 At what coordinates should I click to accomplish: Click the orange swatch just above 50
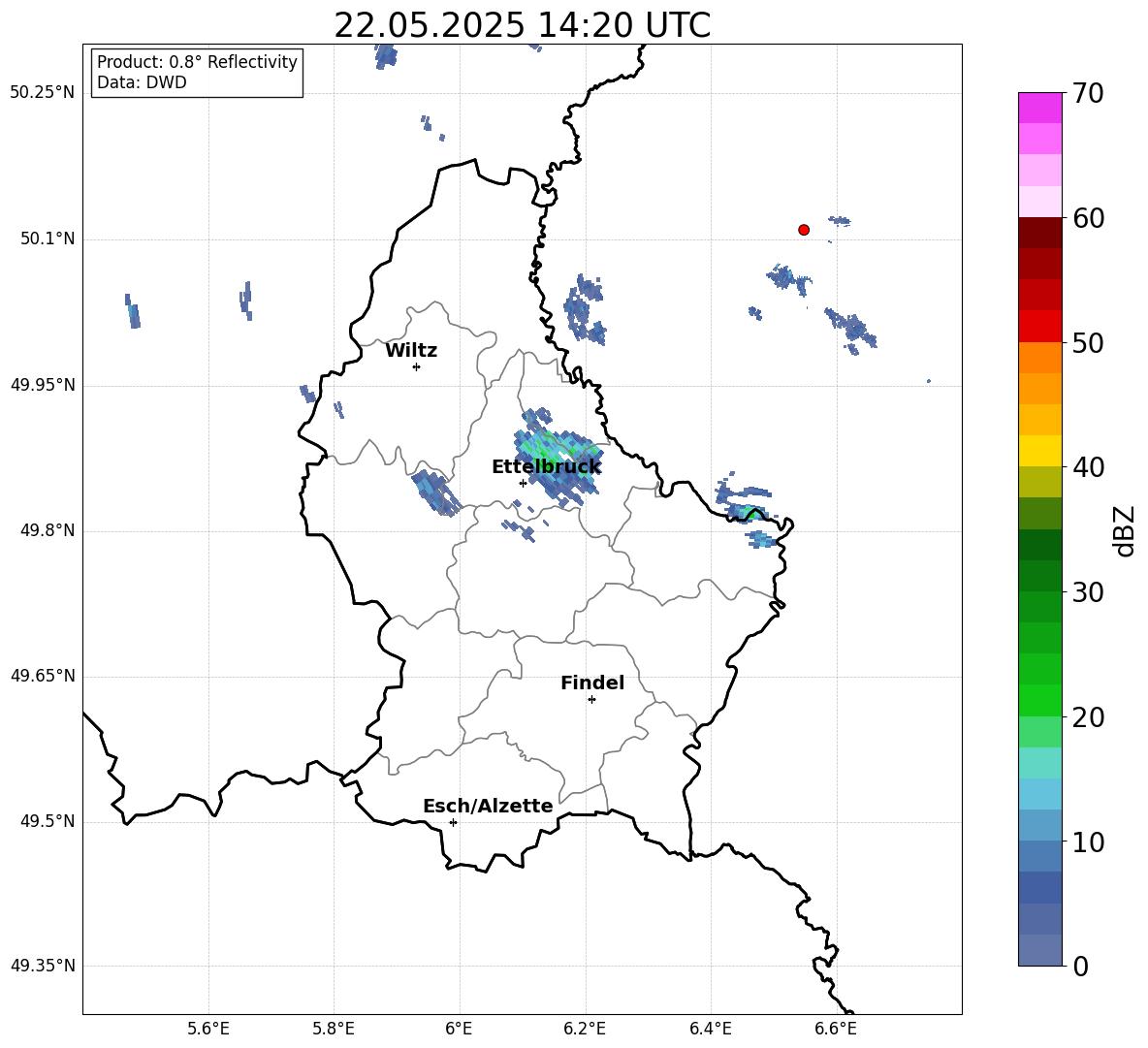pyautogui.click(x=1039, y=358)
